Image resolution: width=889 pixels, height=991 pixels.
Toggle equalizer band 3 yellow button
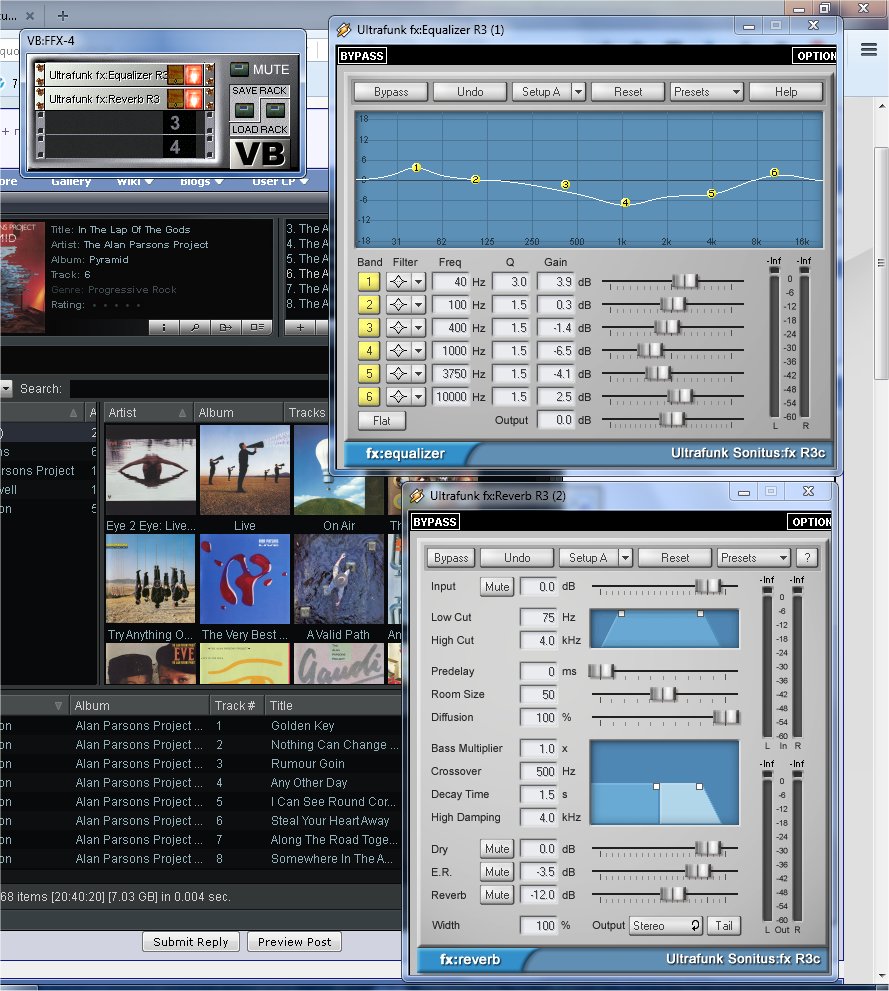(369, 327)
